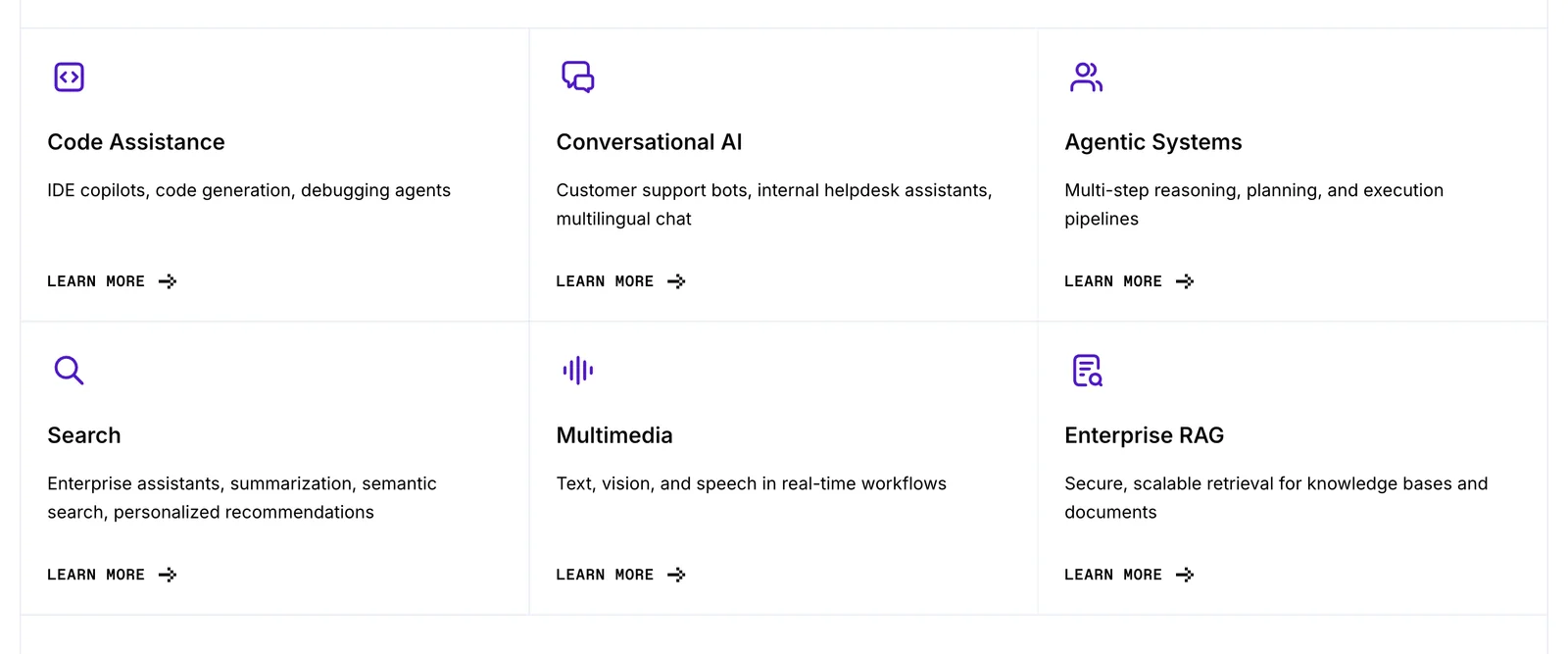Click the document search Enterprise RAG icon
The width and height of the screenshot is (1568, 654).
coord(1087,370)
